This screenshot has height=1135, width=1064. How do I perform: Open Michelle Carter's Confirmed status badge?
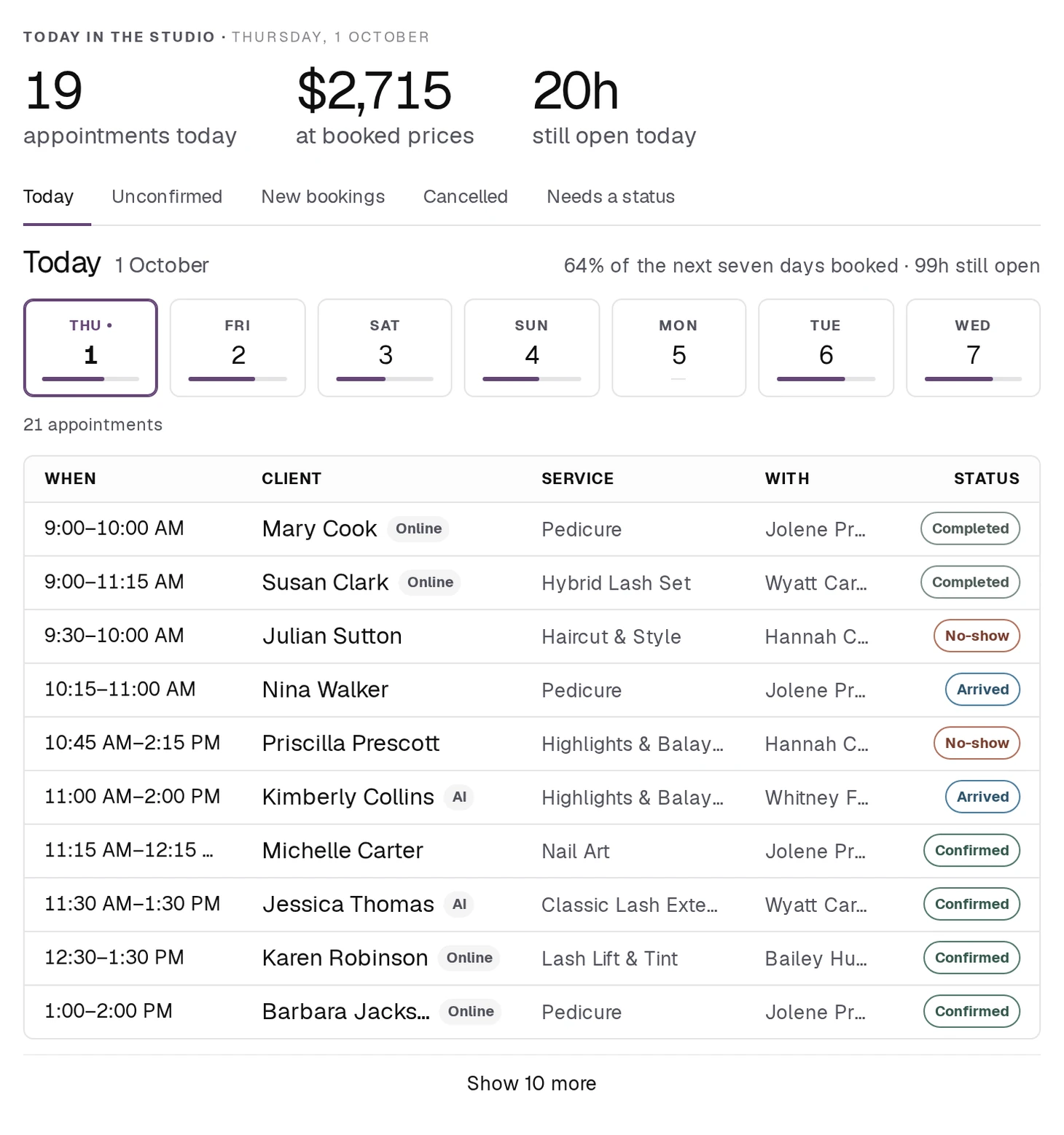tap(971, 850)
